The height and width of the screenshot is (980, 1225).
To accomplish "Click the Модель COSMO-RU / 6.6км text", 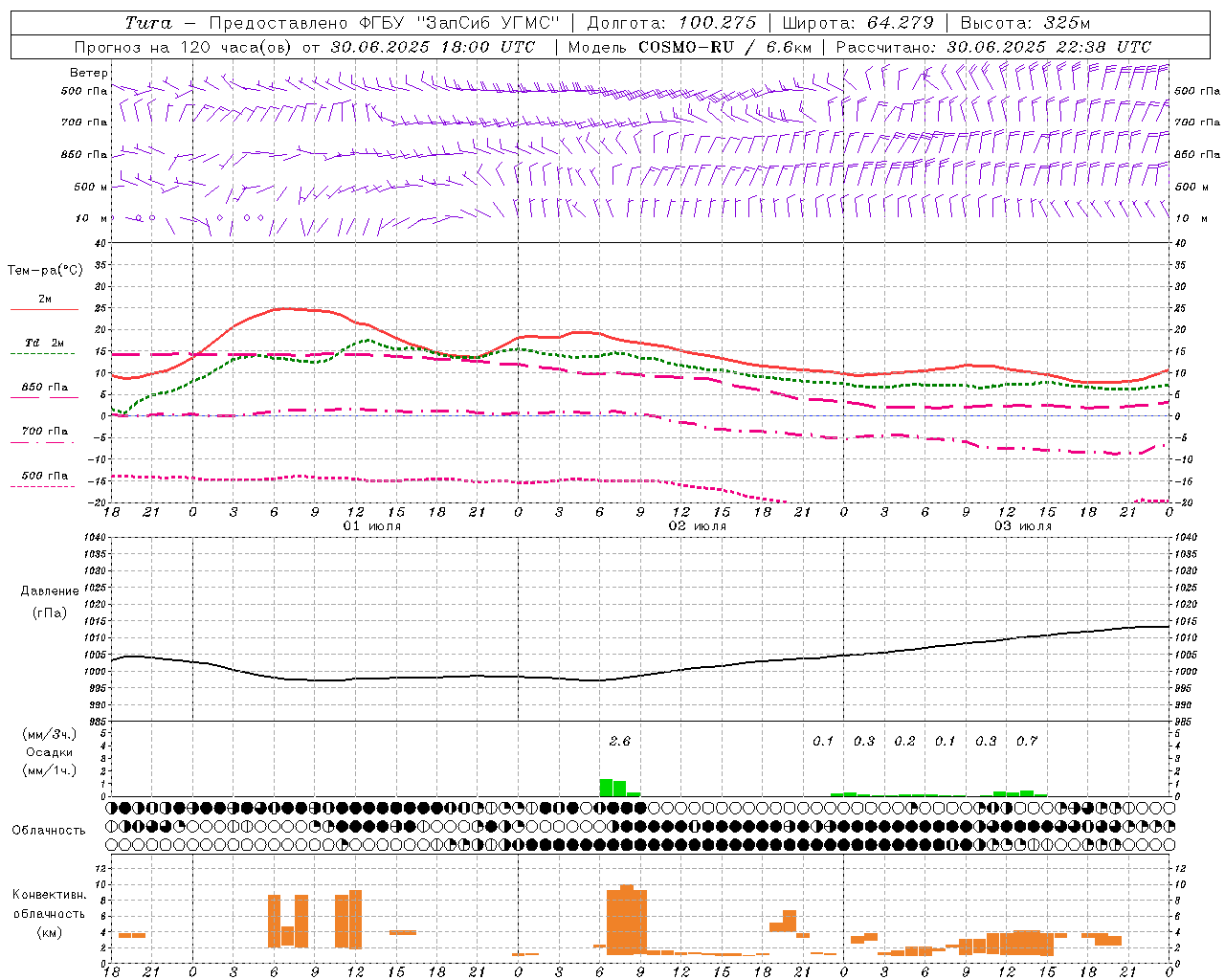I will [x=690, y=47].
